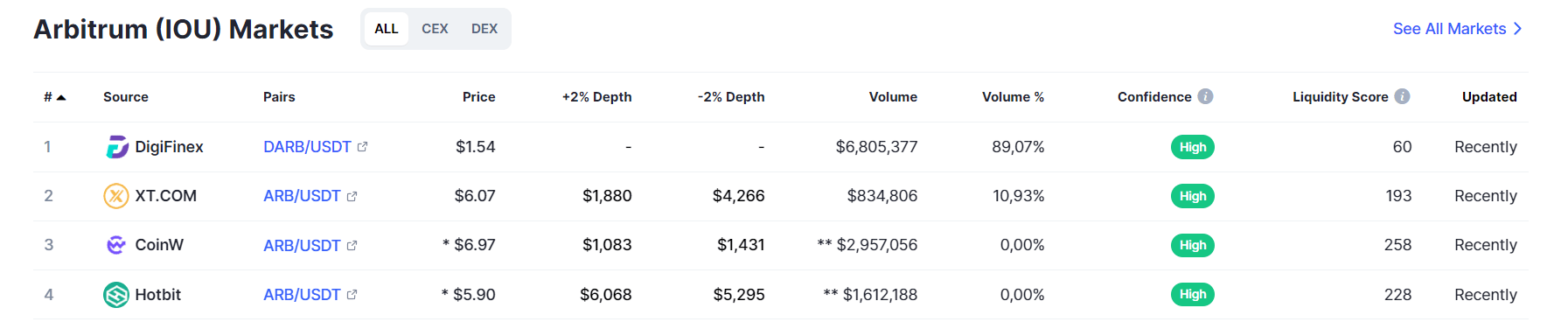
Task: Click the XT.COM exchange logo icon
Action: click(x=116, y=196)
